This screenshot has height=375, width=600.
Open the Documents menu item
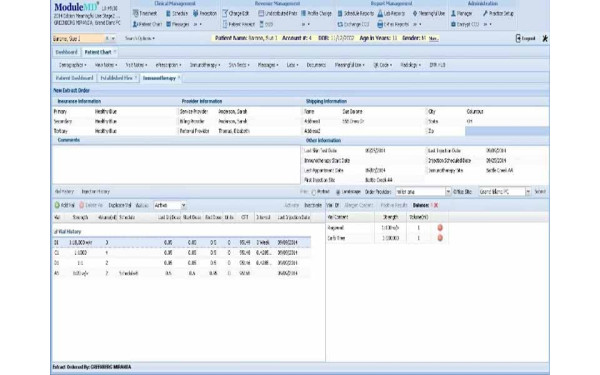316,65
